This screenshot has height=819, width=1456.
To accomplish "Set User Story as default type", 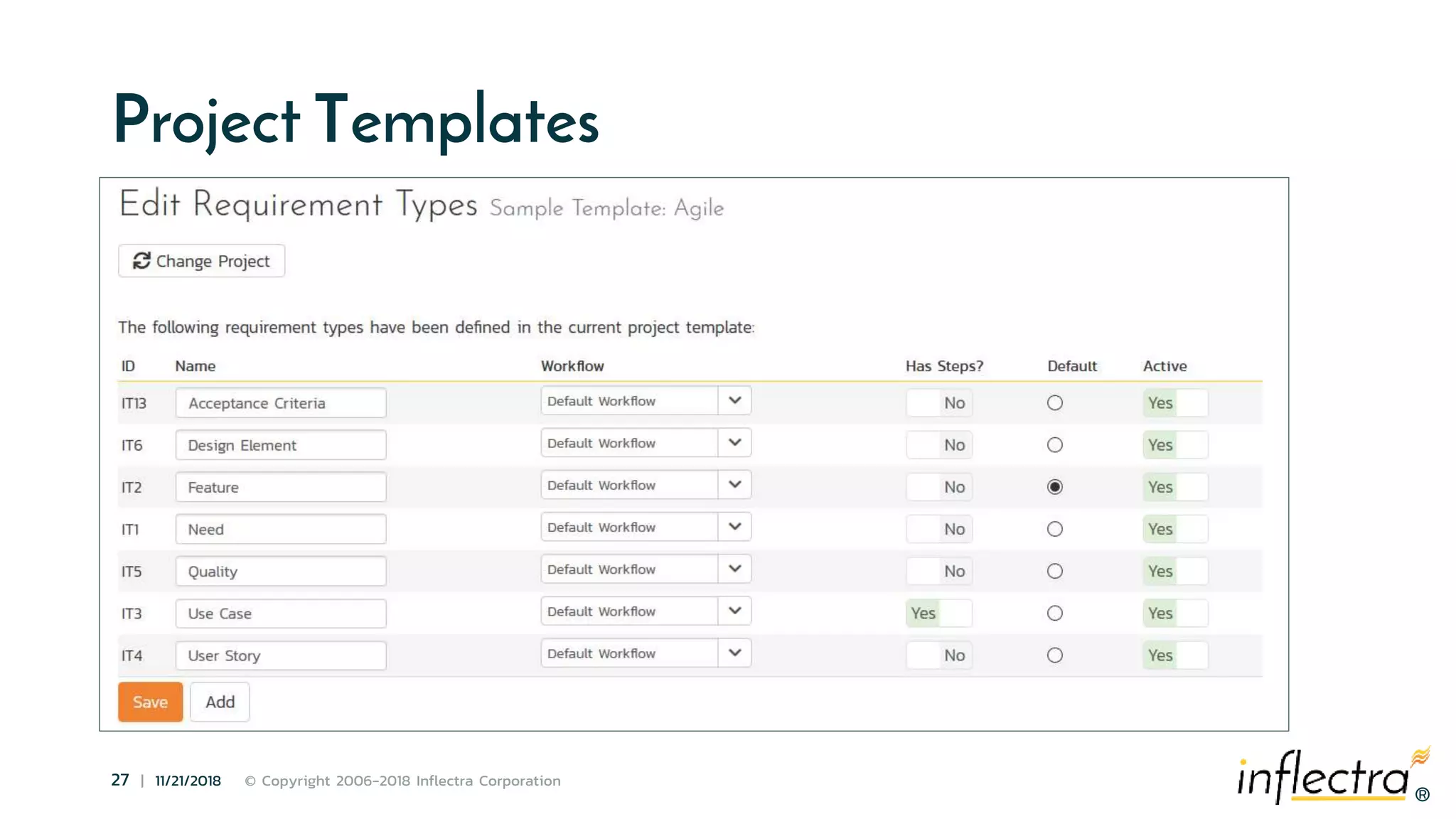I will (x=1055, y=655).
